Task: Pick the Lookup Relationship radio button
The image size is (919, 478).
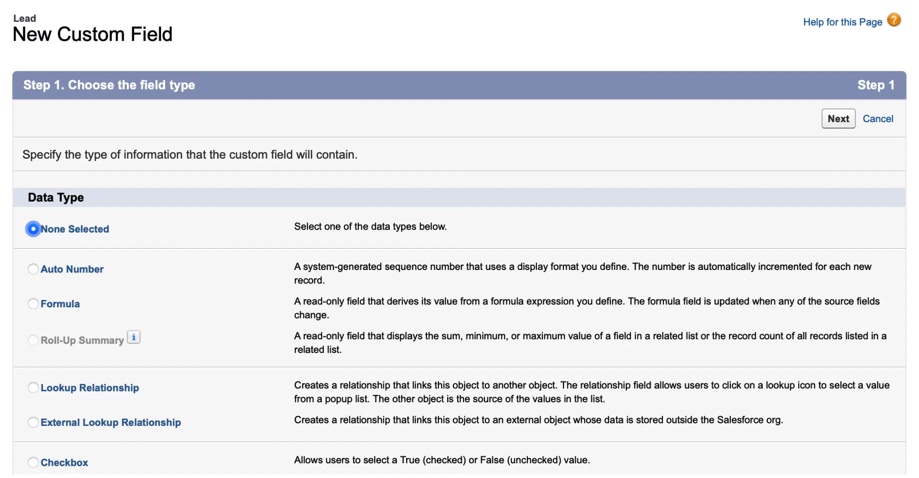Action: 33,388
